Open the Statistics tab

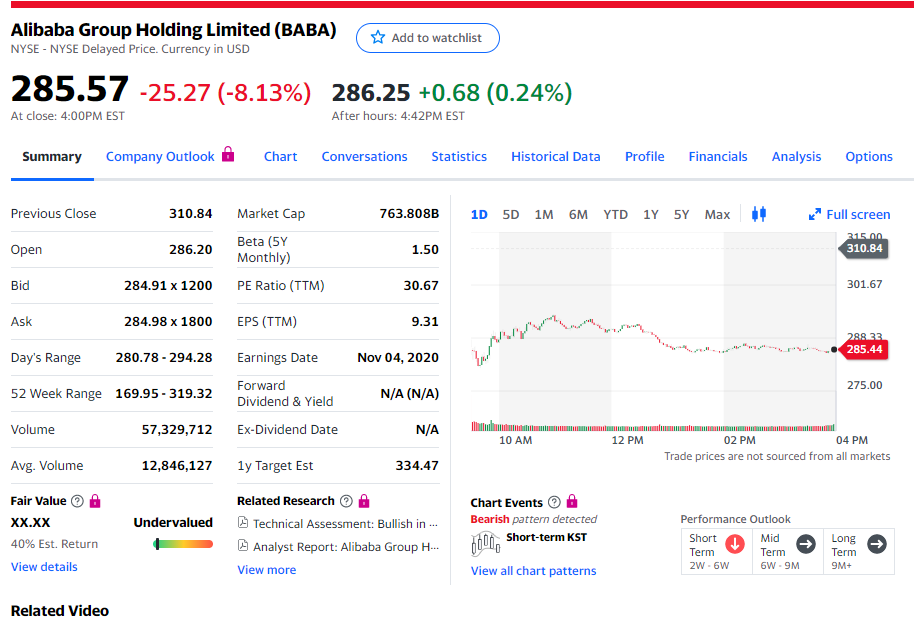(459, 156)
